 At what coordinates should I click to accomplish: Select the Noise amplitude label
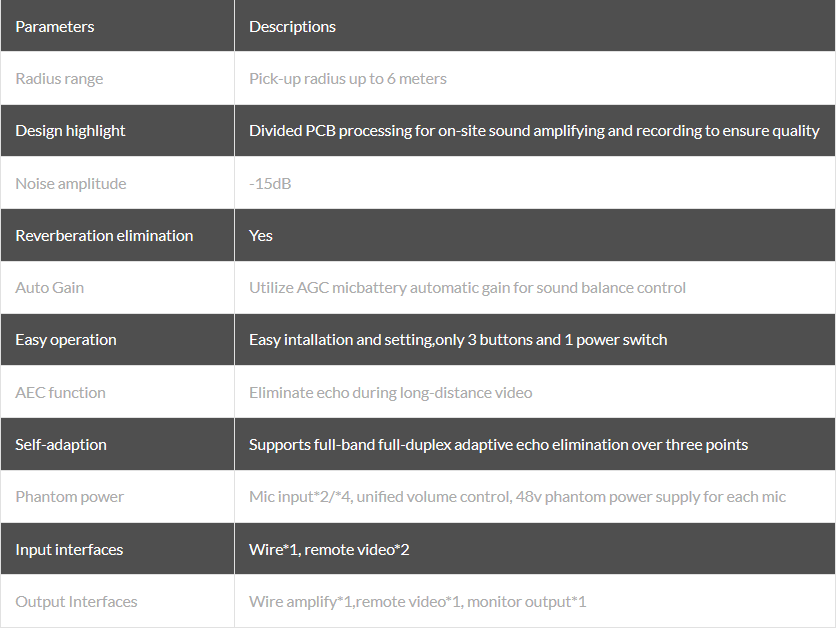[70, 184]
